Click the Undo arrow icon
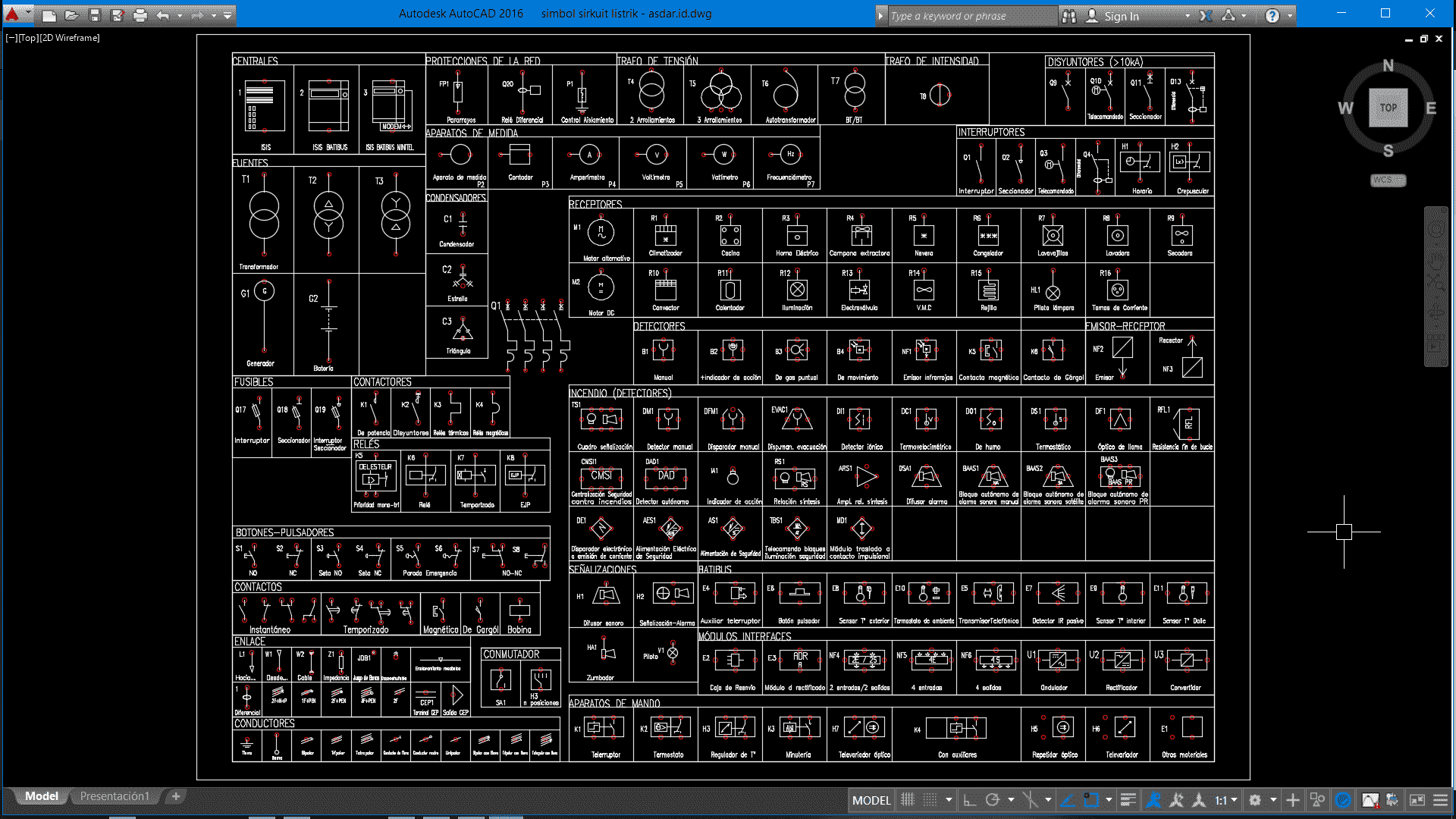Viewport: 1456px width, 819px height. (162, 15)
